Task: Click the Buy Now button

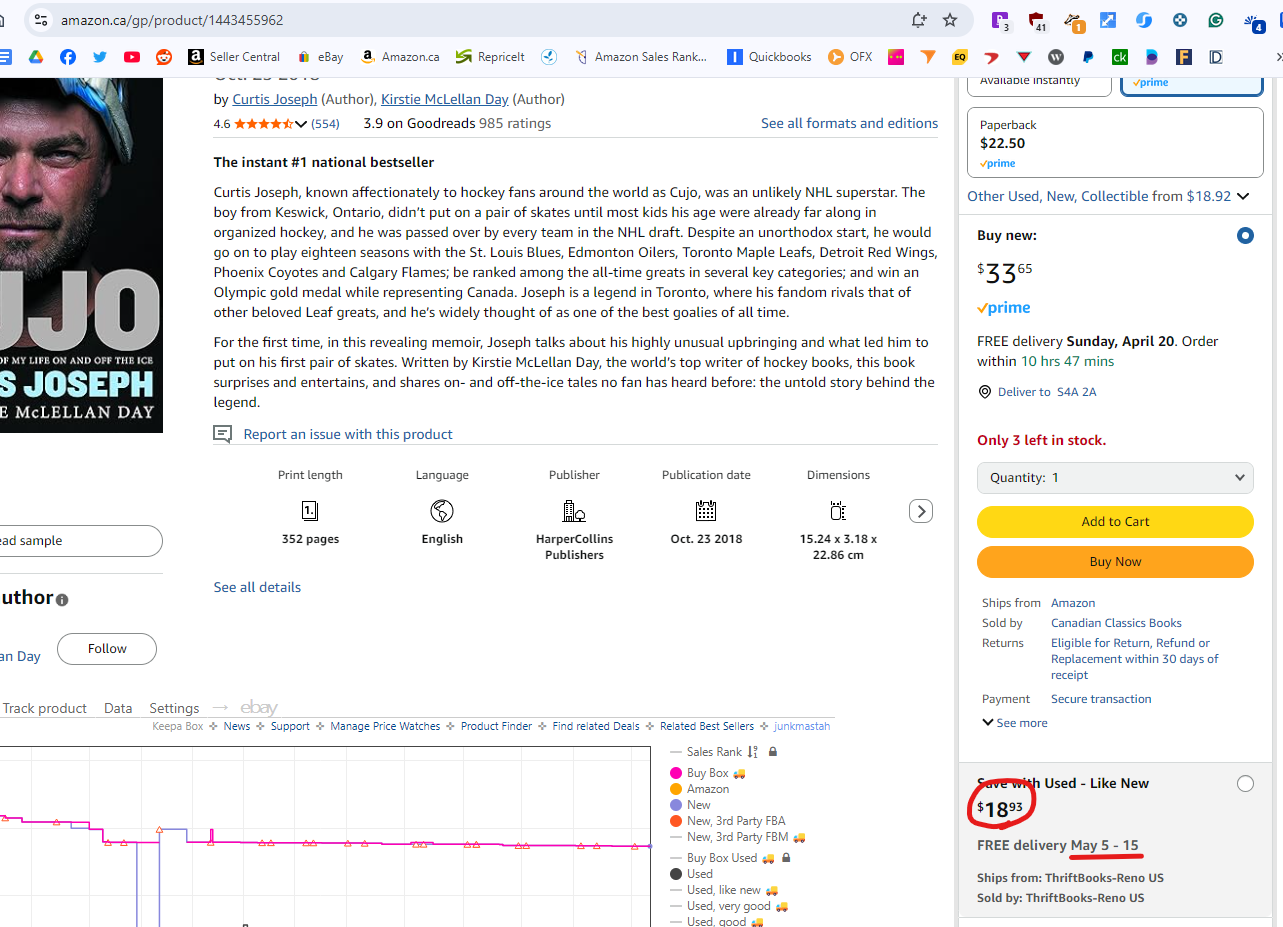Action: coord(1115,561)
